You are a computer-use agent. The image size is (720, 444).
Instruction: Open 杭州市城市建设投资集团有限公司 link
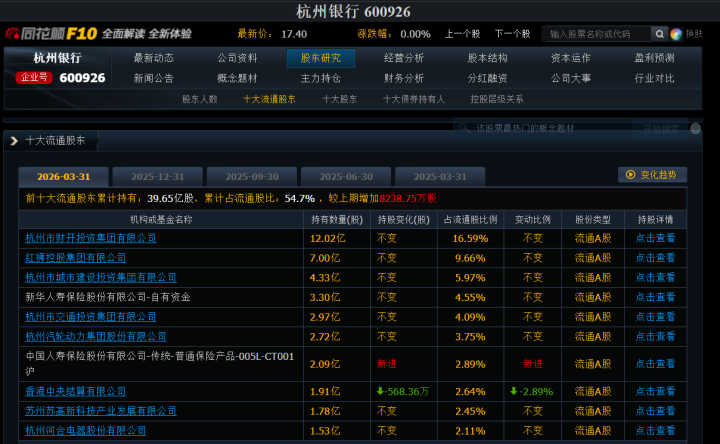[x=101, y=278]
